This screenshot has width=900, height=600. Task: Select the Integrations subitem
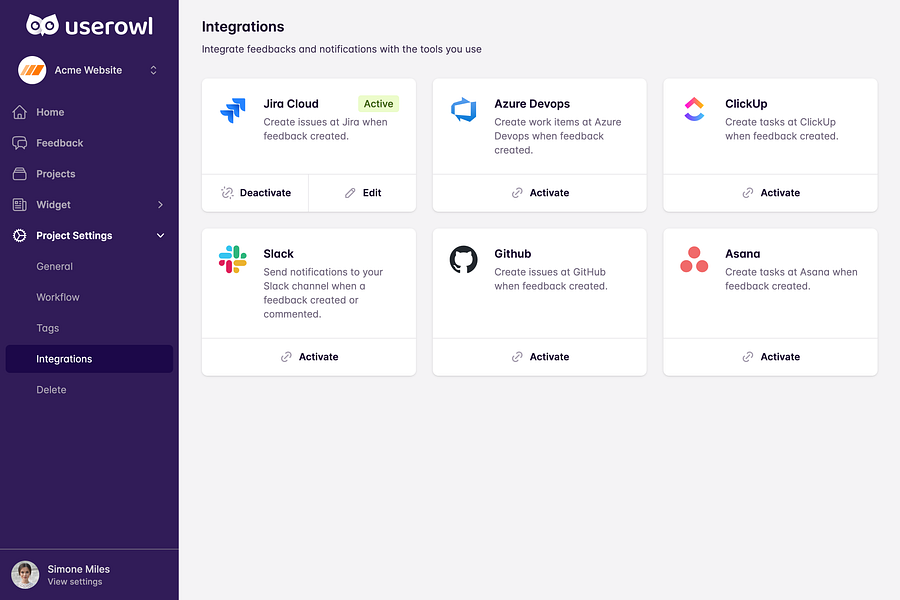tap(89, 359)
